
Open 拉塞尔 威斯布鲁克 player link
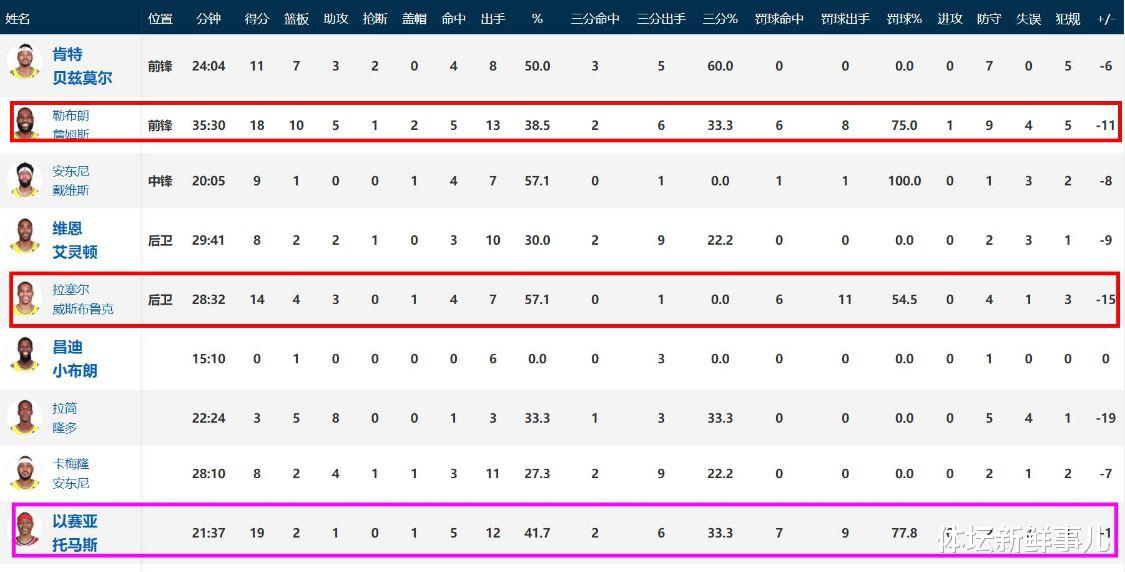[83, 299]
